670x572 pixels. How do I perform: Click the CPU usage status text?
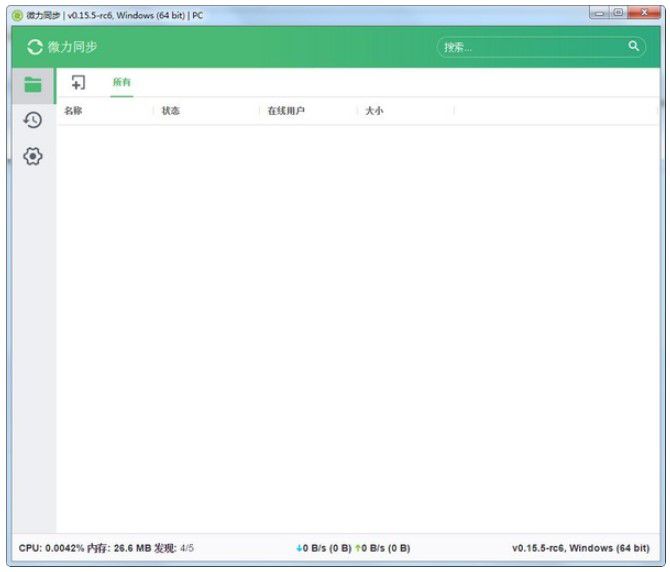(51, 548)
